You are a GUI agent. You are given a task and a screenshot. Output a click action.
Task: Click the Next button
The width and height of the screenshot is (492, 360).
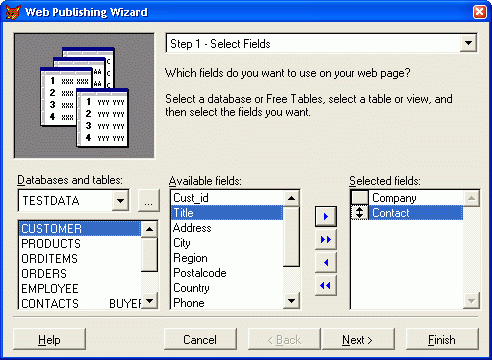[358, 340]
